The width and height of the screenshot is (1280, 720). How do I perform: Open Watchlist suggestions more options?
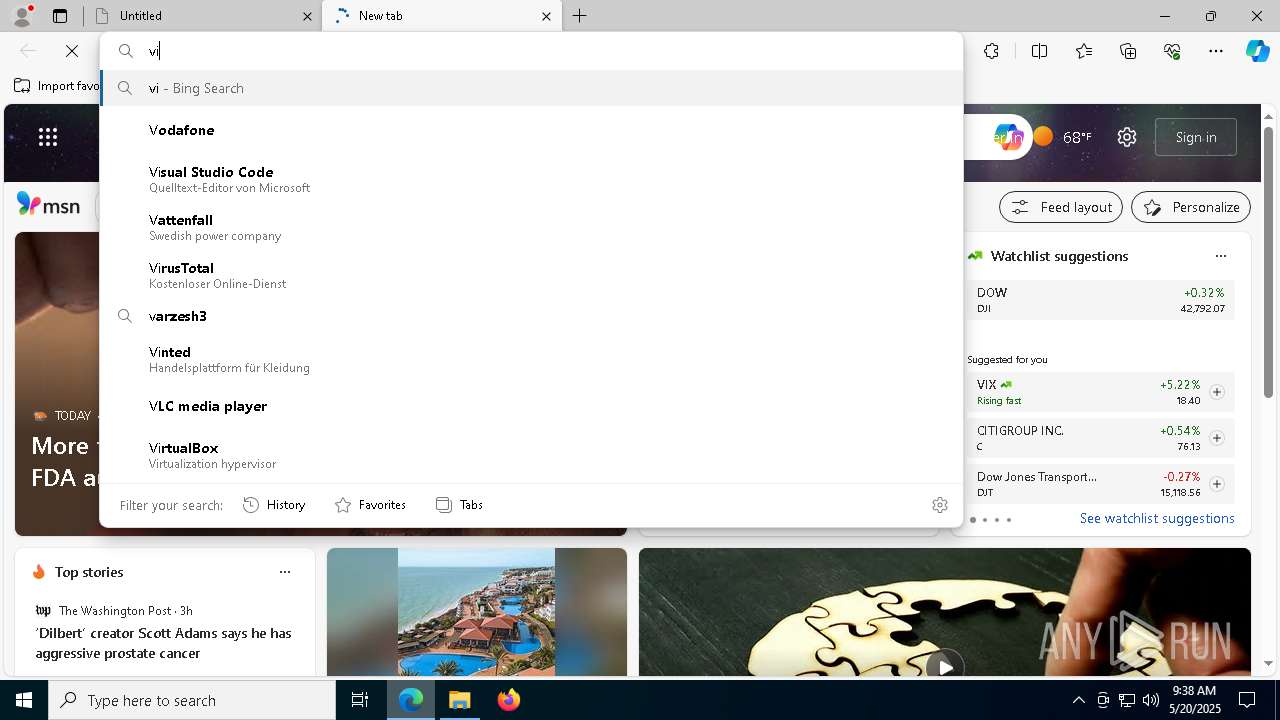click(x=1220, y=256)
